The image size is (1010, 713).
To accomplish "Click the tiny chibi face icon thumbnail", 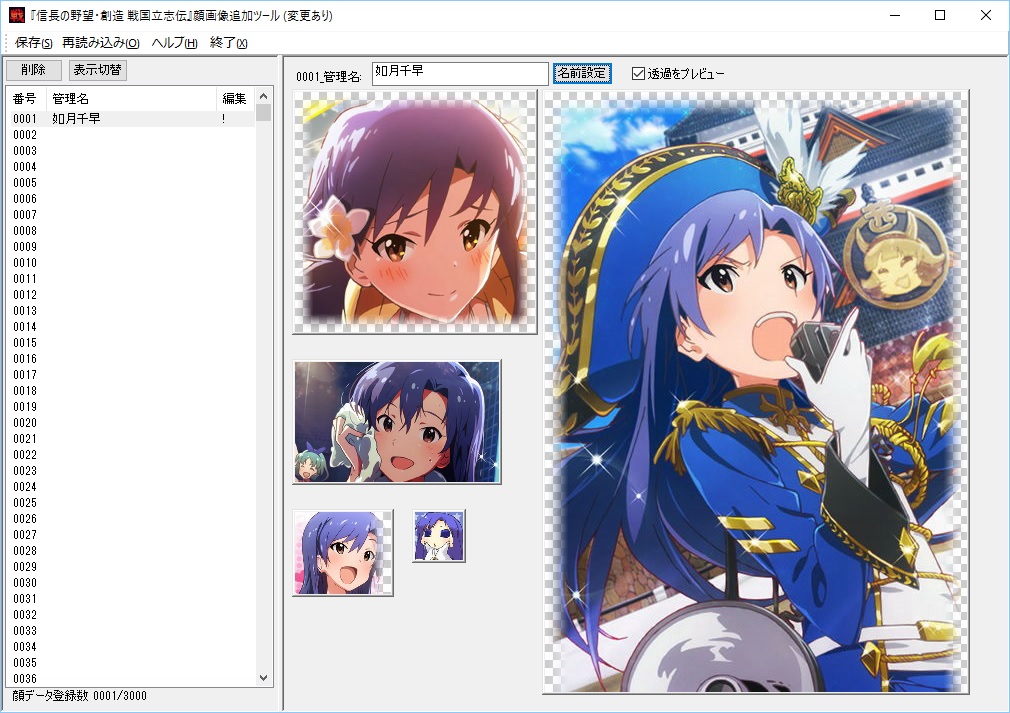I will point(439,536).
